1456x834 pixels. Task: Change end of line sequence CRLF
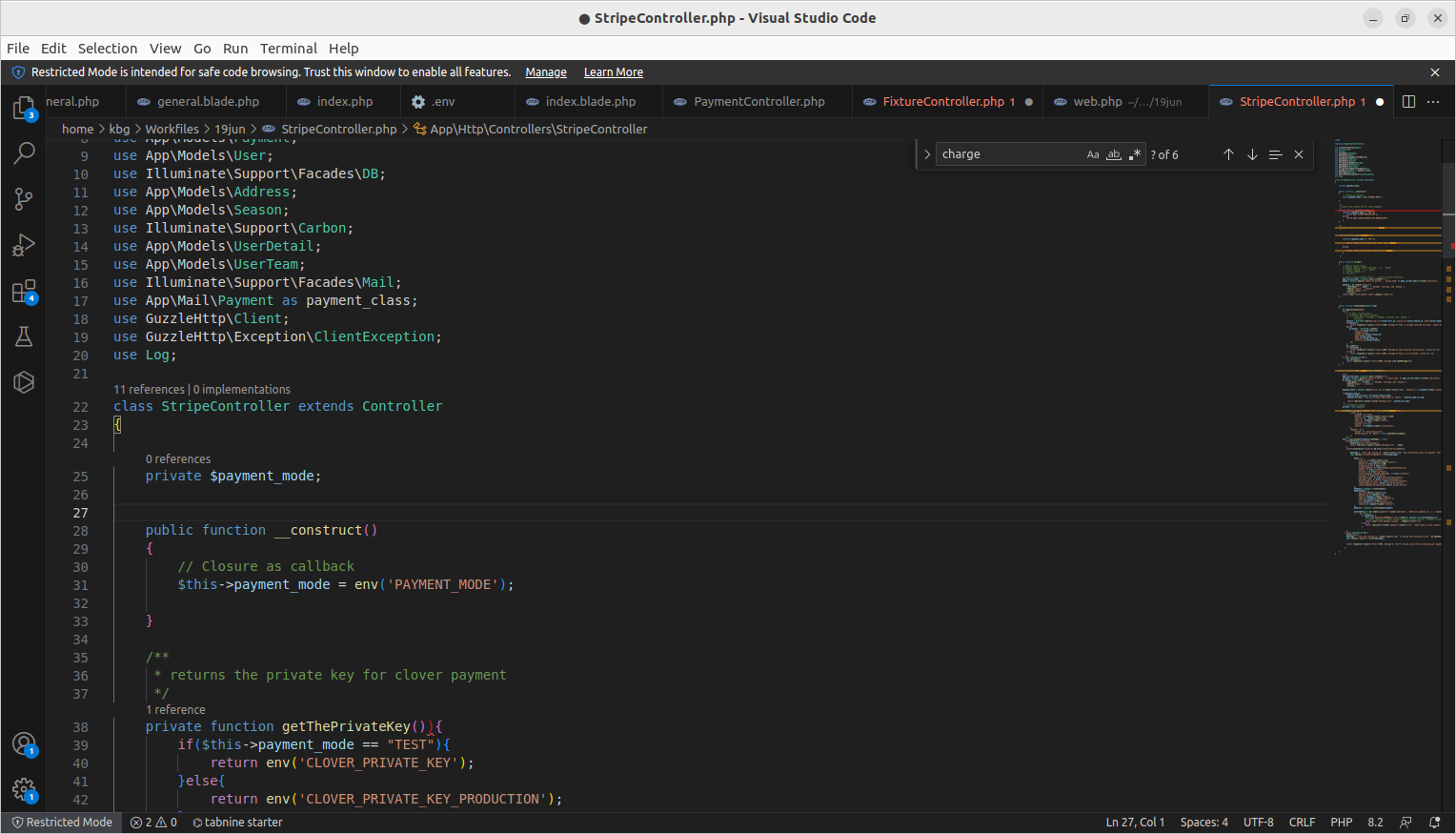[1302, 823]
